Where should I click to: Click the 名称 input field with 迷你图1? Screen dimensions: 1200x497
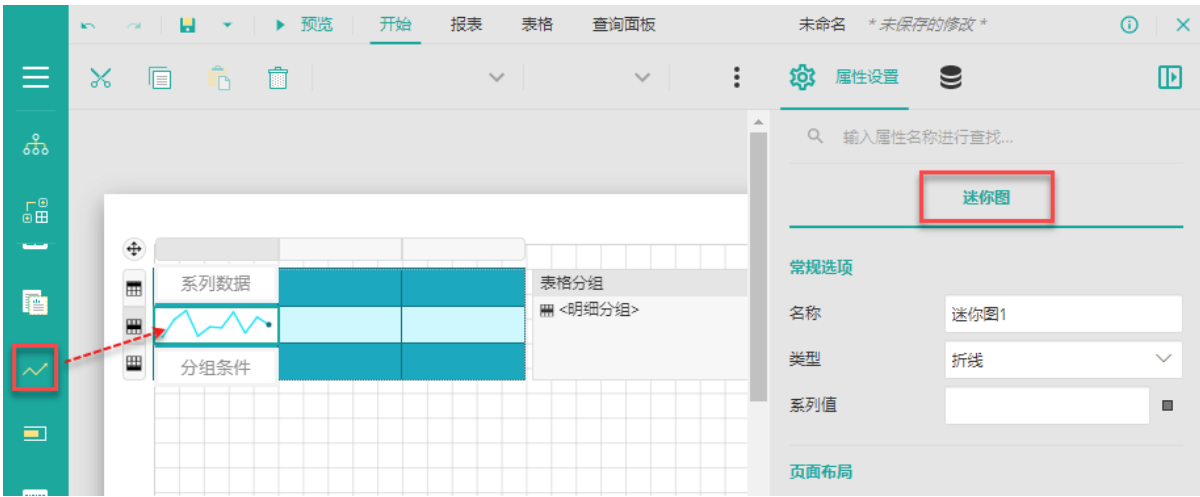coord(1063,314)
